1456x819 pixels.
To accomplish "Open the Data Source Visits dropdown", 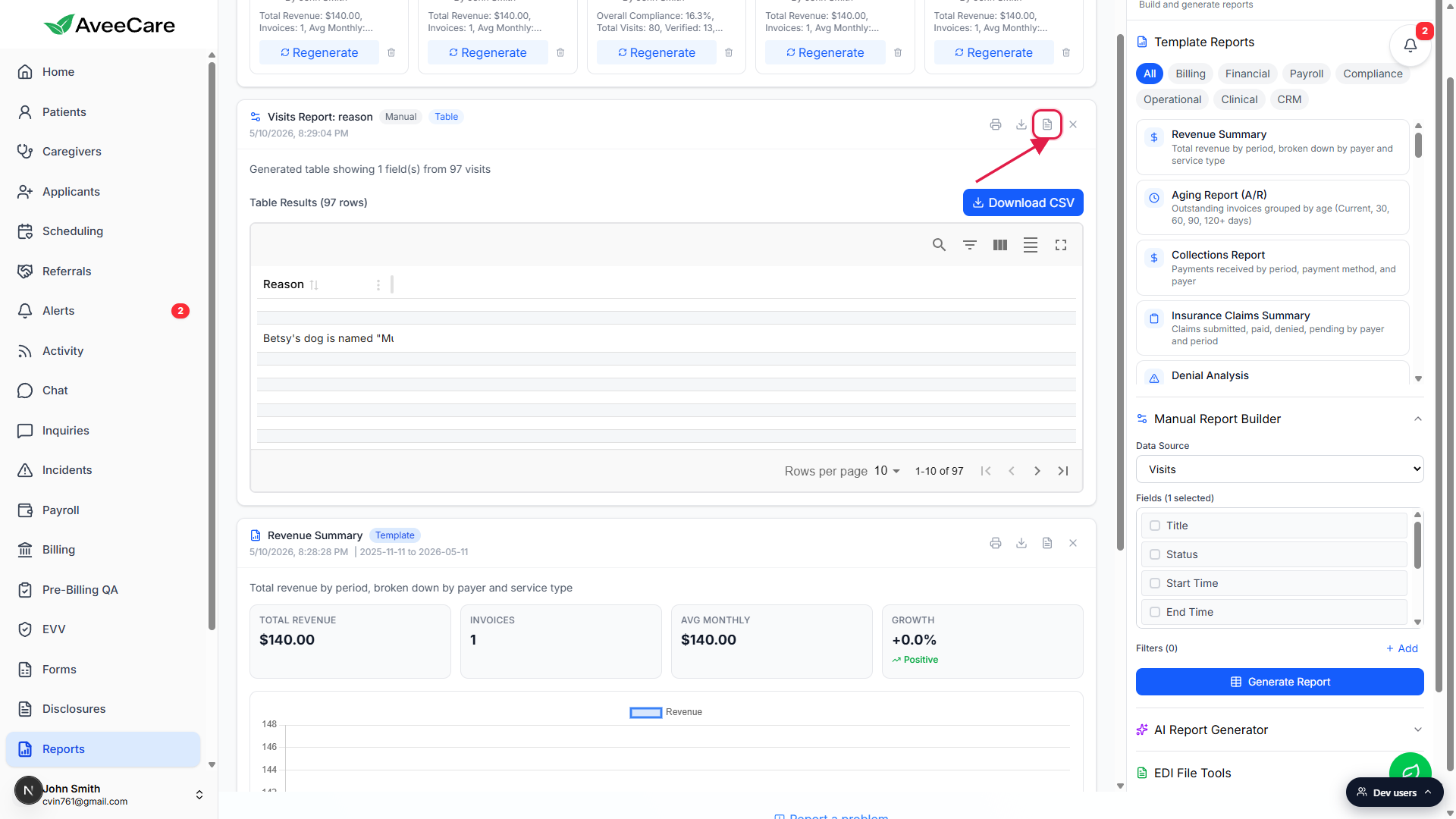I will click(1280, 469).
